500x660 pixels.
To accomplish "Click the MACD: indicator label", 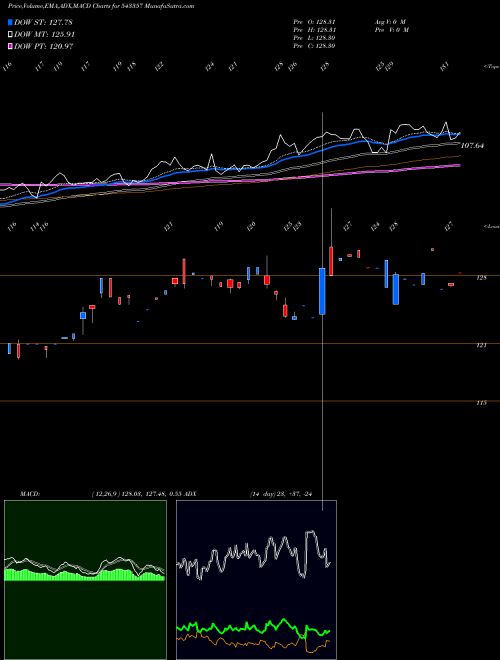I will click(29, 494).
